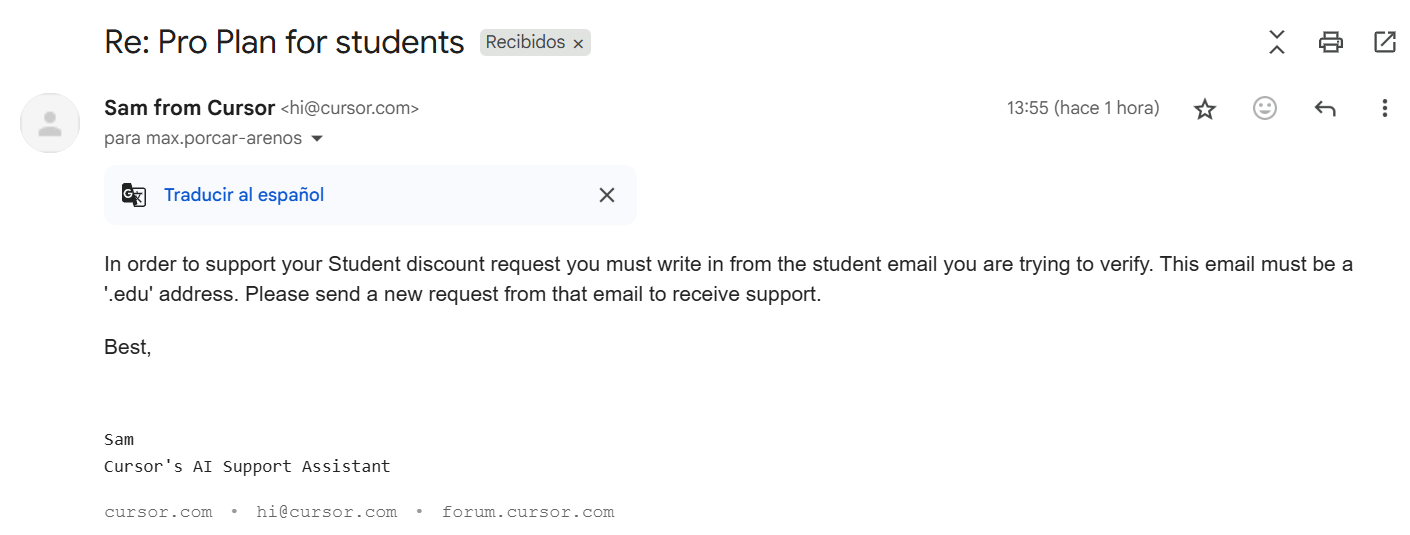Click the hi@cursor.com signature link
The height and width of the screenshot is (535, 1410).
click(x=326, y=512)
